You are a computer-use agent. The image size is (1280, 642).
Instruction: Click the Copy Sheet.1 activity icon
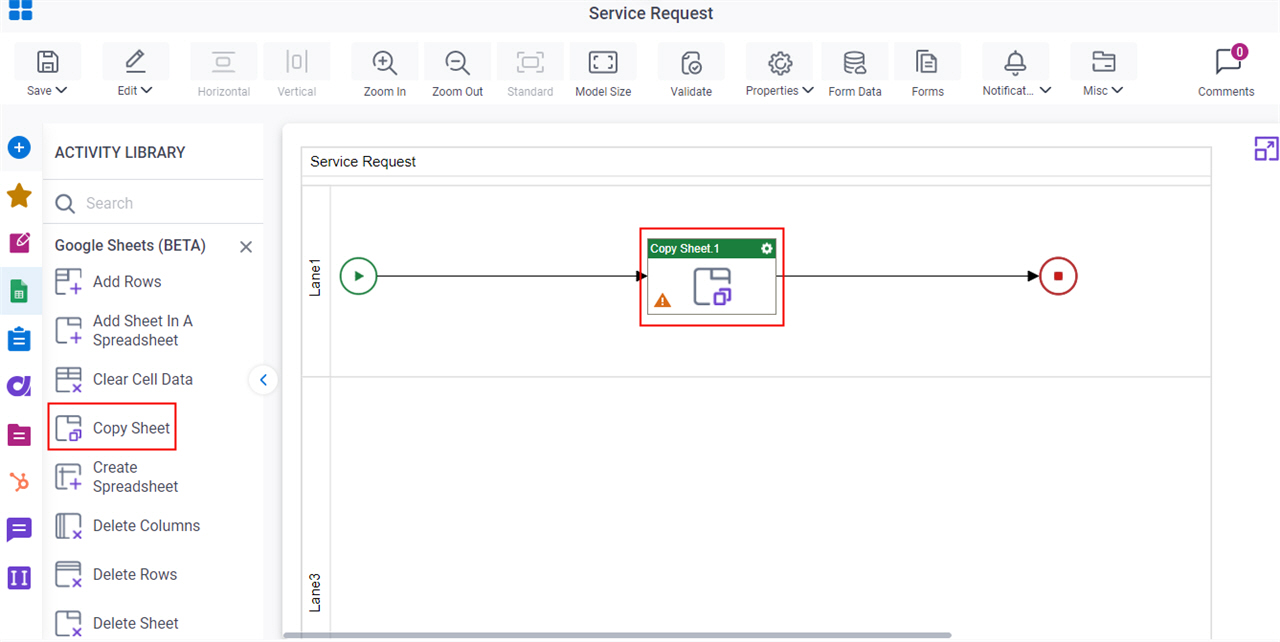(712, 286)
